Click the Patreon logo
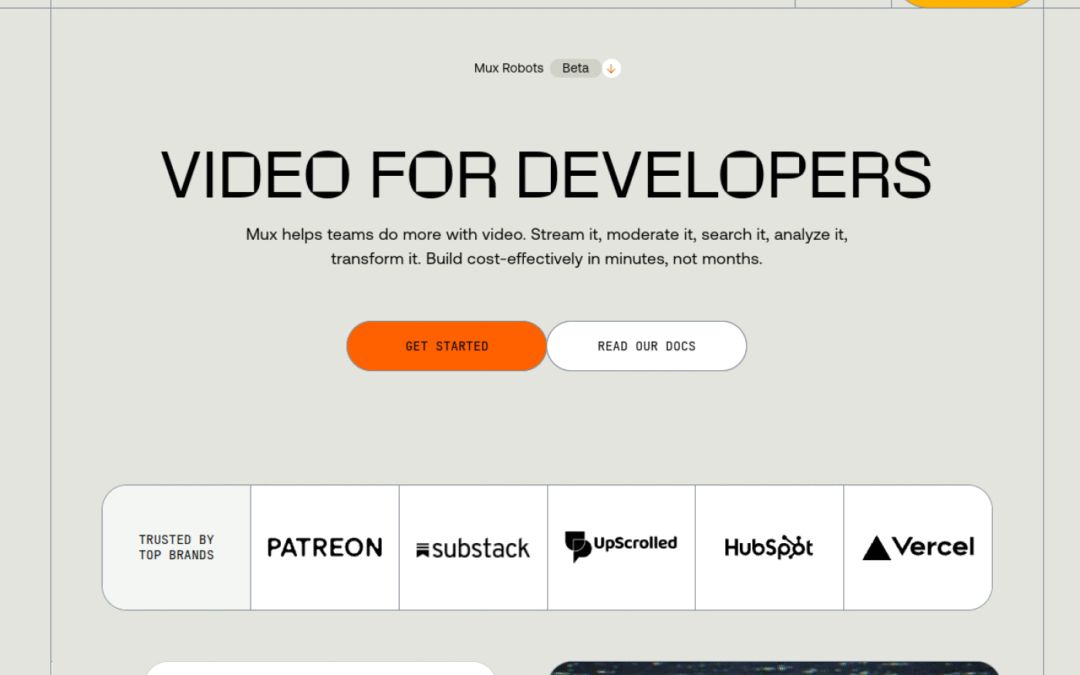 tap(324, 548)
